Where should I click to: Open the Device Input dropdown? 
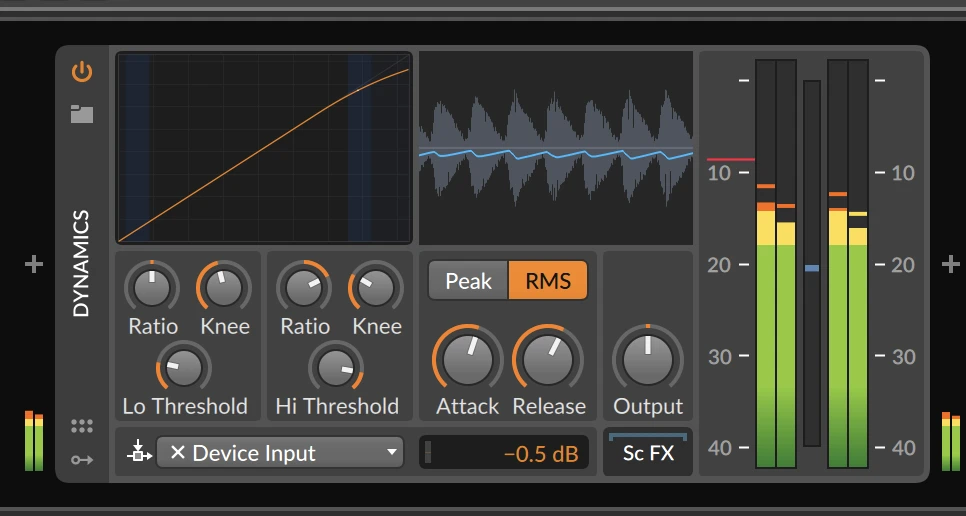[x=392, y=453]
